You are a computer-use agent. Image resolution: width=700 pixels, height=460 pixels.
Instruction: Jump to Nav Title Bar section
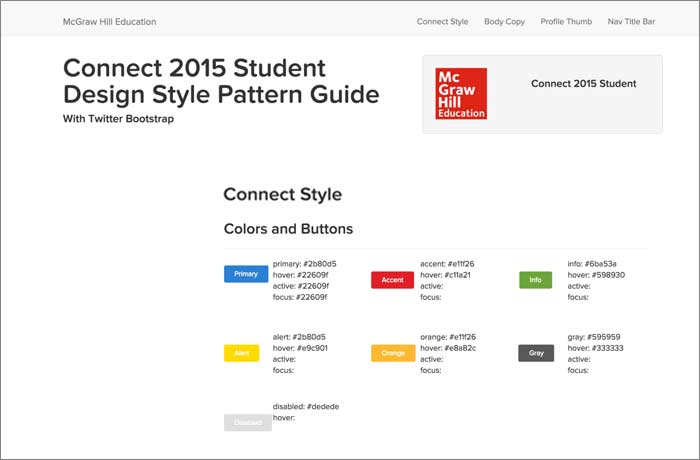634,21
